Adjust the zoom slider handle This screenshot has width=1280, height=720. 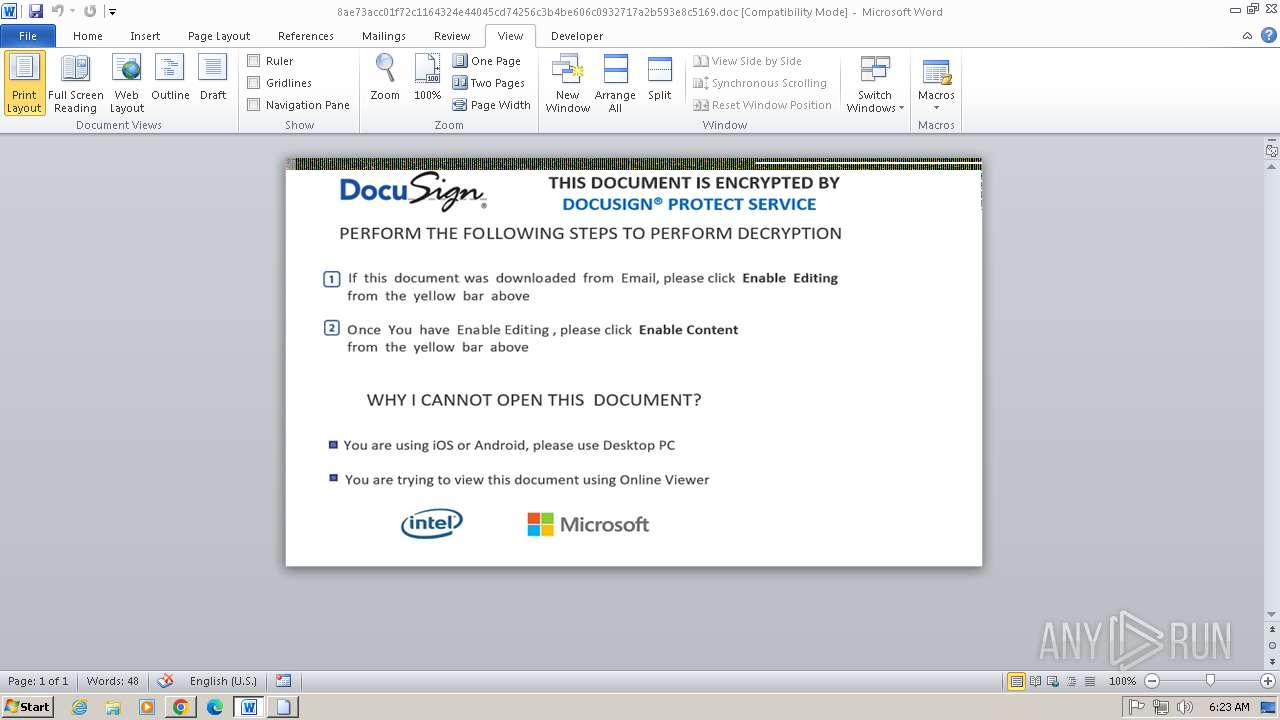click(x=1210, y=681)
